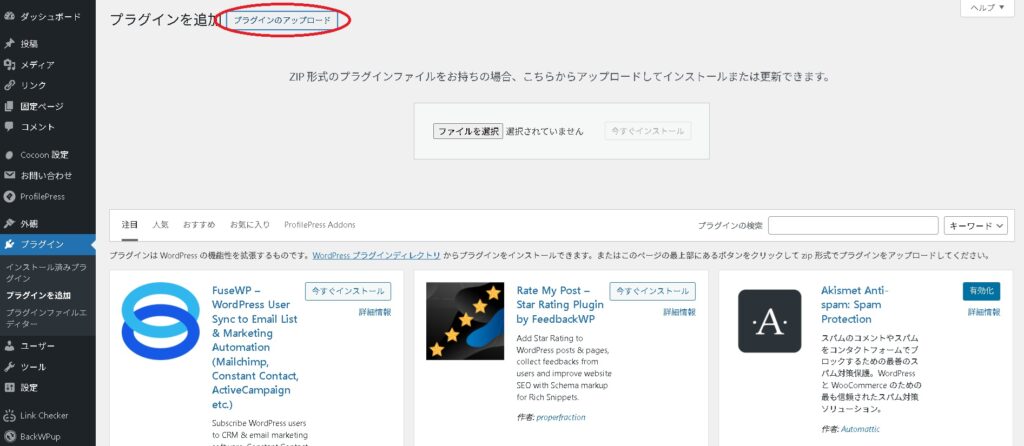Open the お問い合わせ menu item
Image resolution: width=1024 pixels, height=446 pixels.
tap(48, 176)
